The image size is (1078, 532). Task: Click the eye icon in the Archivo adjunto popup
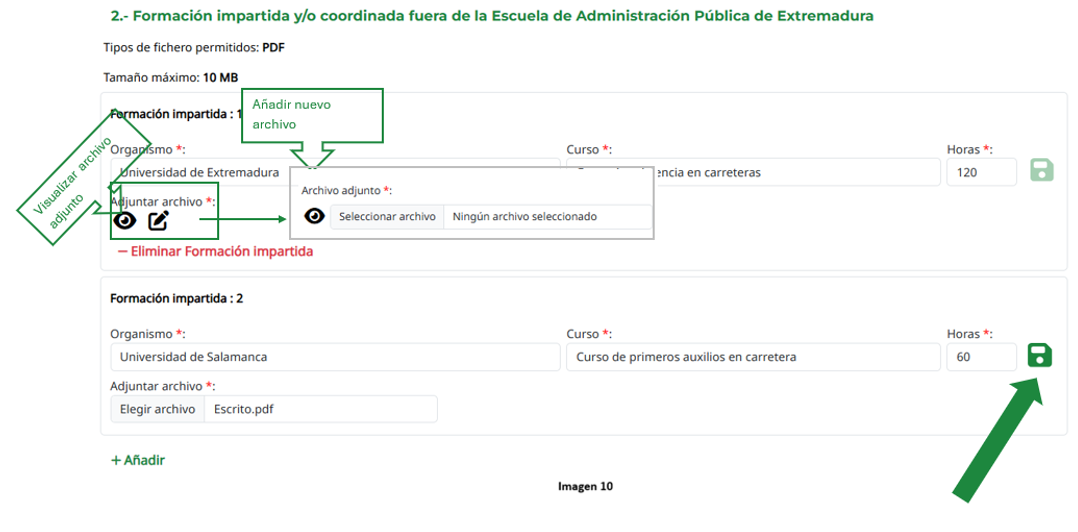coord(314,216)
